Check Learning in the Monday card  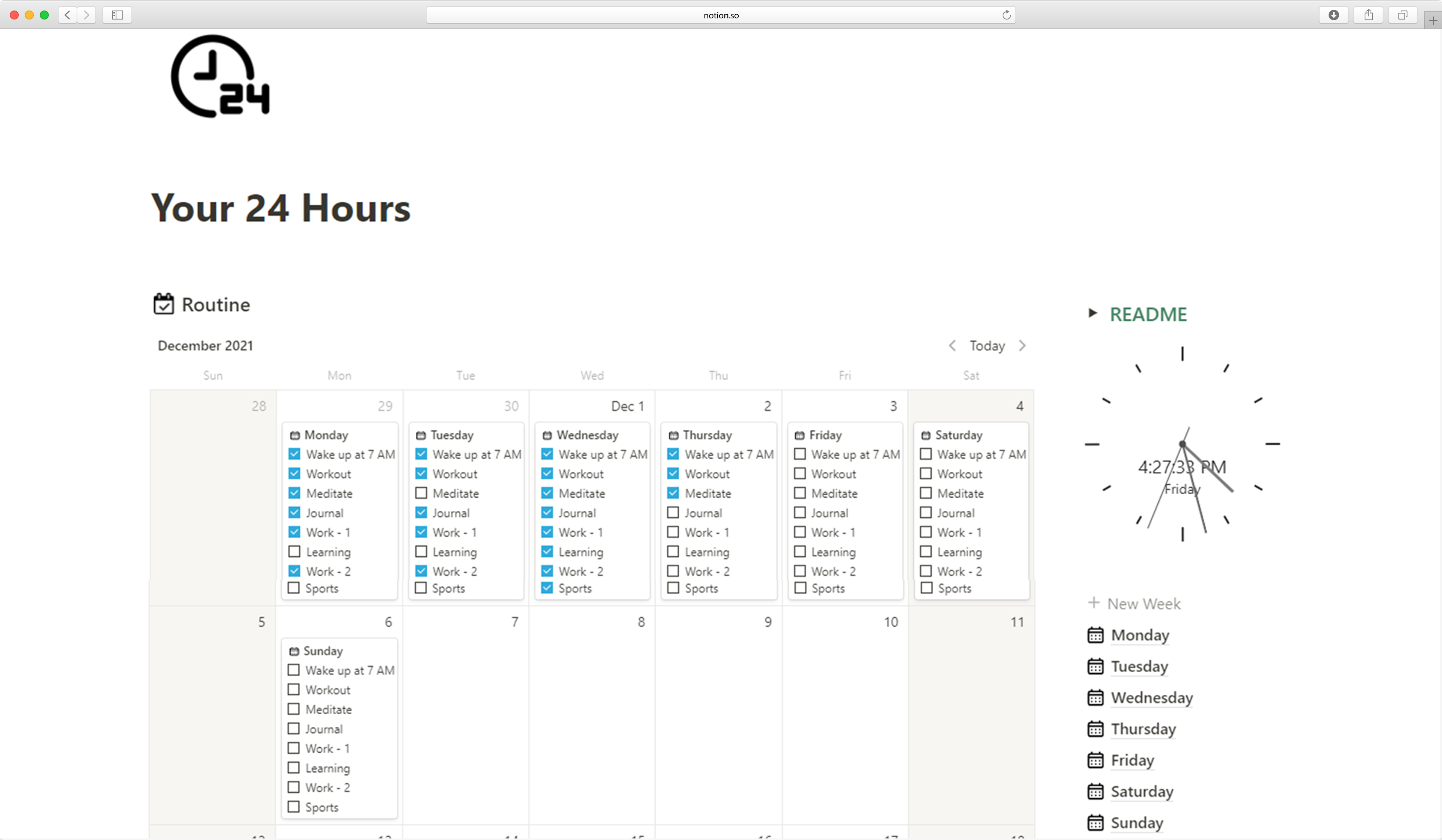pyautogui.click(x=295, y=551)
